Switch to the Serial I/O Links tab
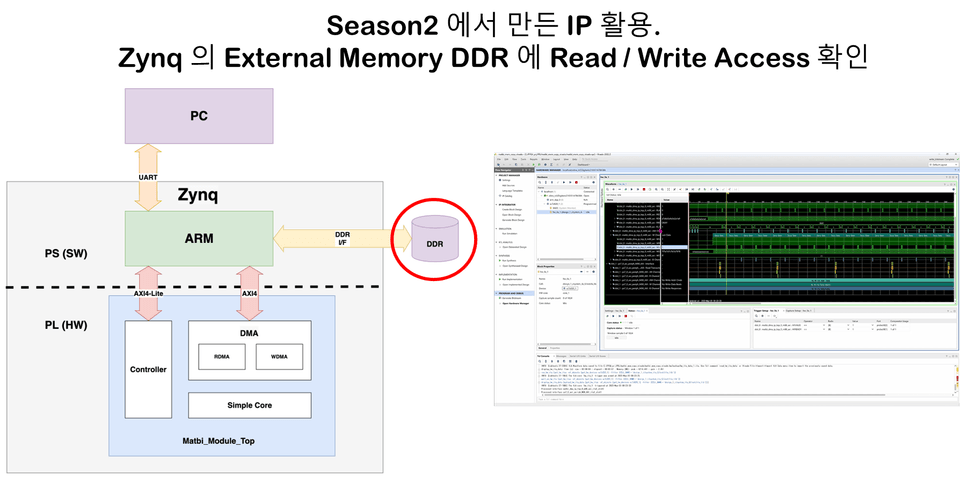Viewport: 960px width, 481px height. click(578, 356)
